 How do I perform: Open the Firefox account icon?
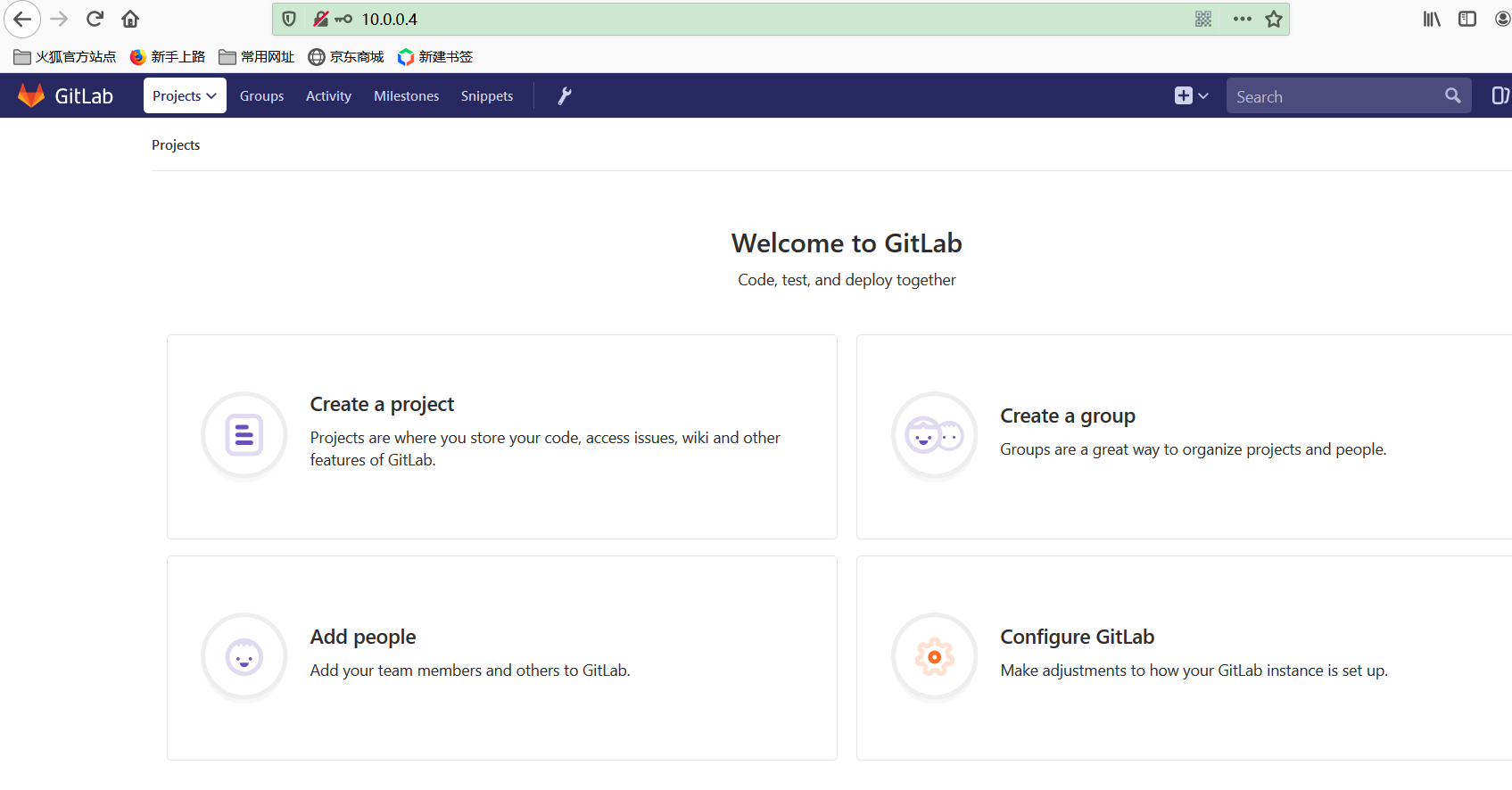click(x=1502, y=19)
